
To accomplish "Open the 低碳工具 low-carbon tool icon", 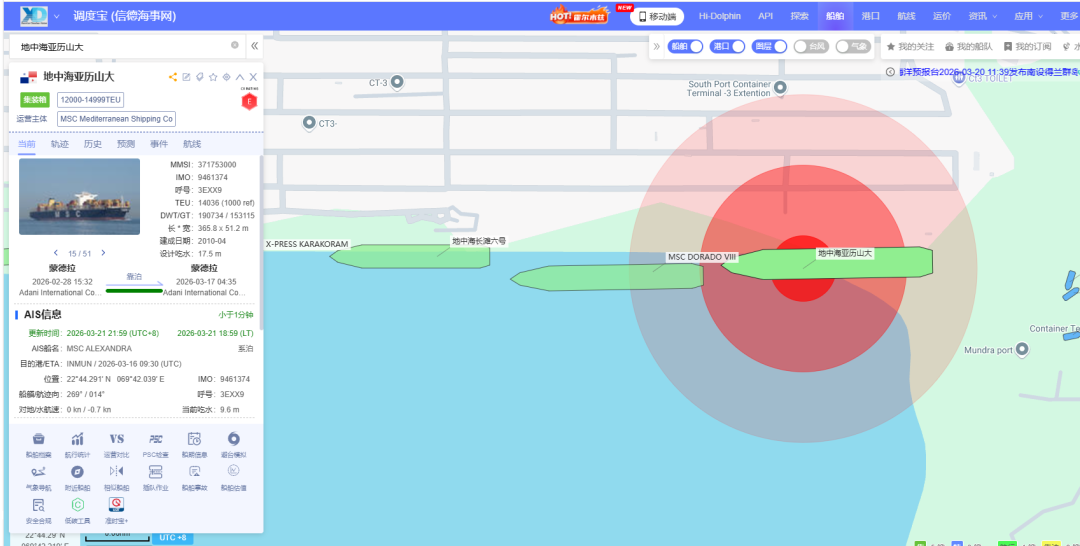I will point(77,506).
